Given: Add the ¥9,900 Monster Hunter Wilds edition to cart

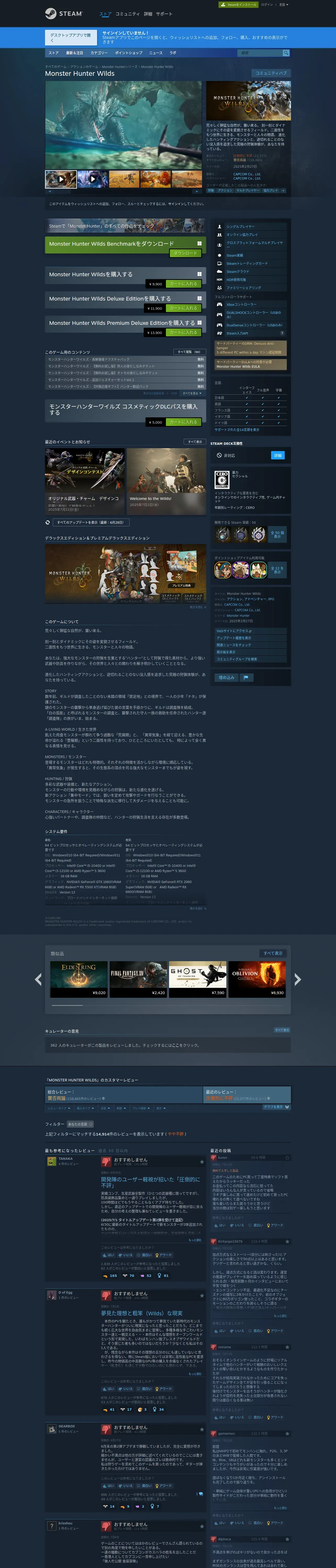Looking at the screenshot, I should click(x=183, y=284).
